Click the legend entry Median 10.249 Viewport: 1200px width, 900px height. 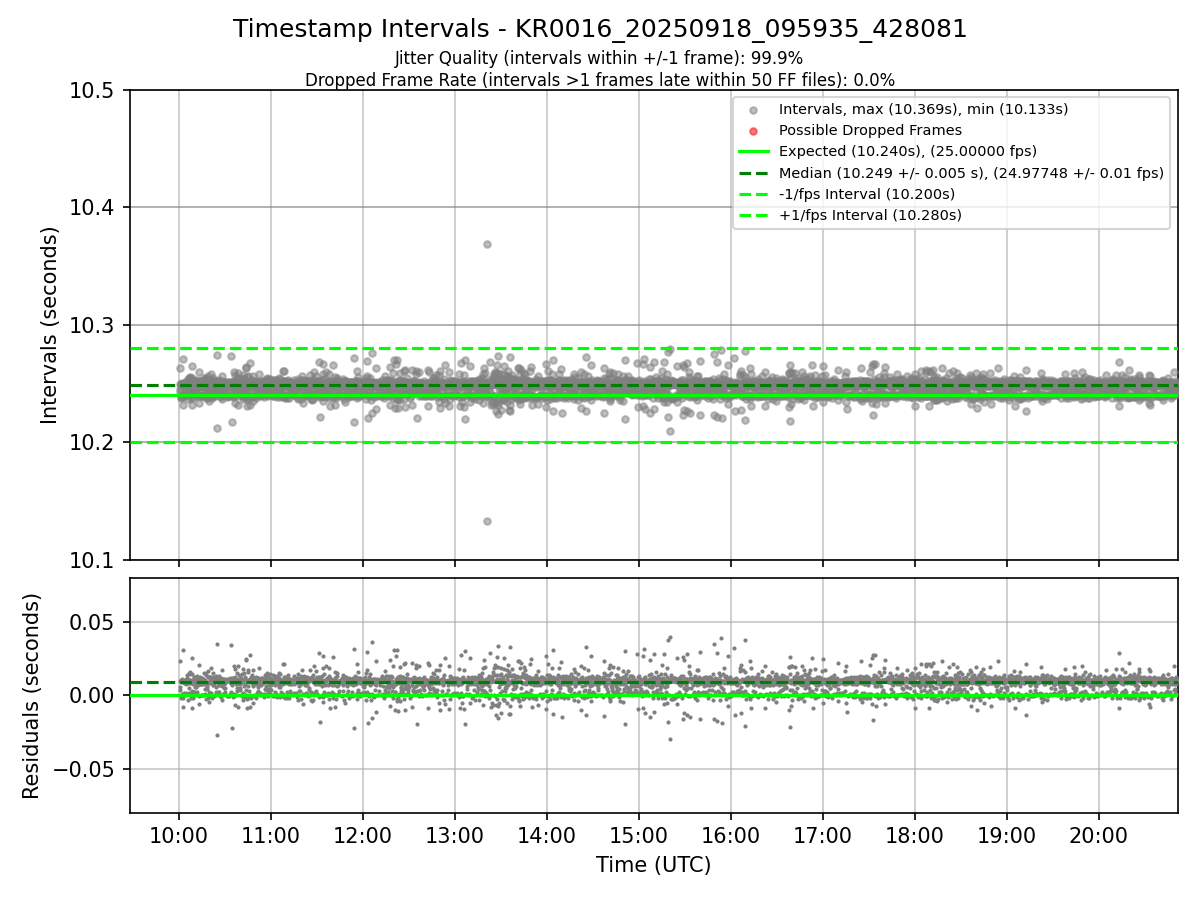(971, 172)
